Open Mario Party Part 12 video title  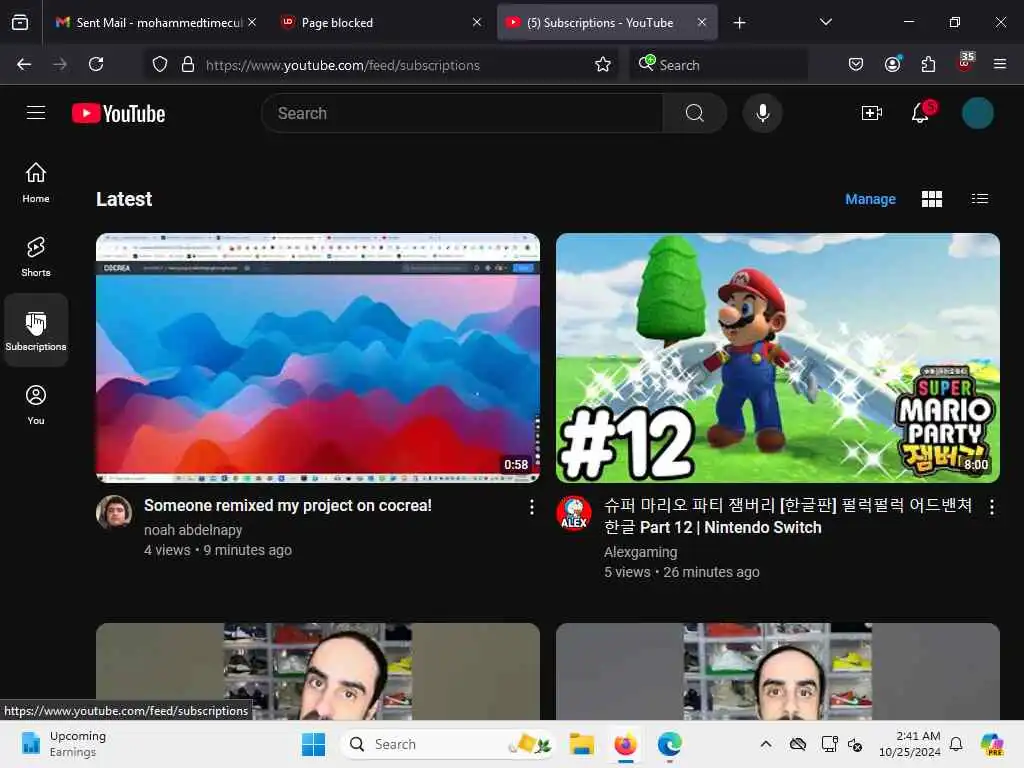click(x=788, y=516)
